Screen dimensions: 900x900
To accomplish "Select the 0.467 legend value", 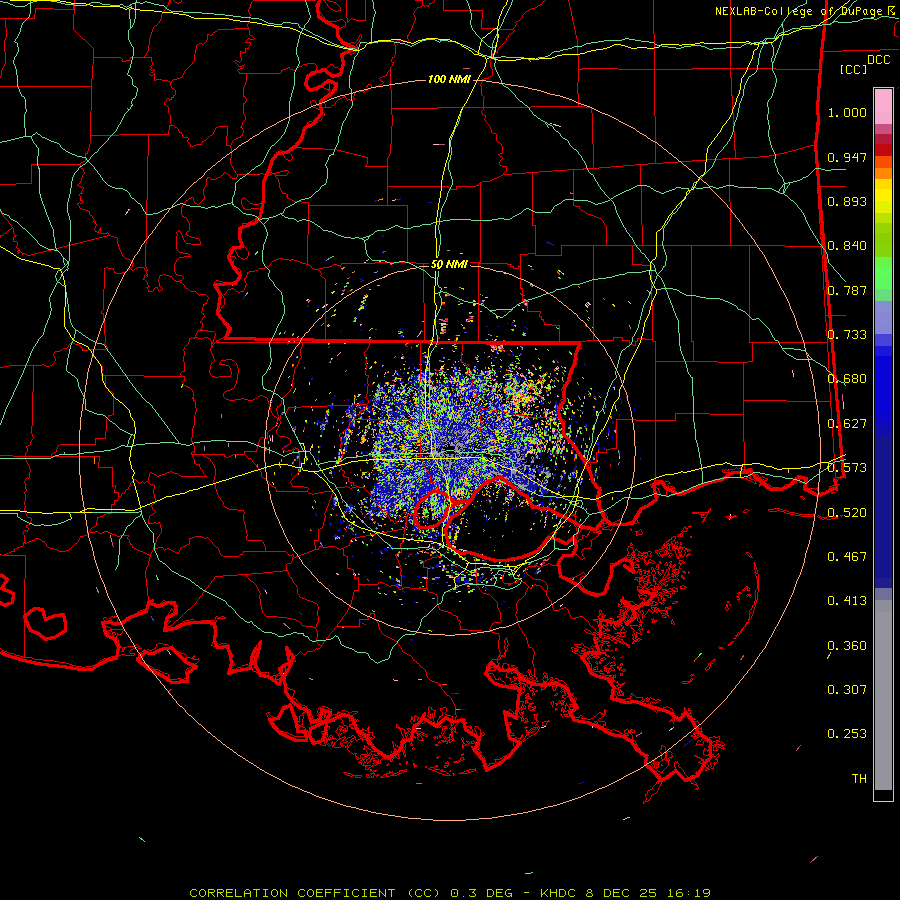I will coord(847,557).
